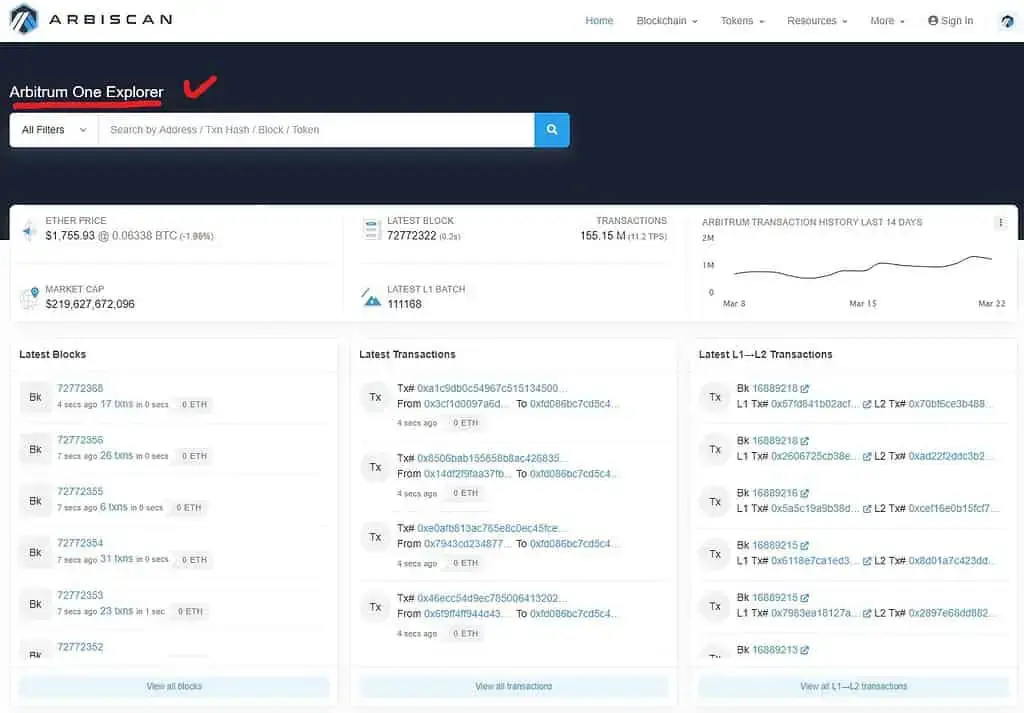Click the Bk icon for block 72772355
Image resolution: width=1024 pixels, height=713 pixels.
click(35, 501)
